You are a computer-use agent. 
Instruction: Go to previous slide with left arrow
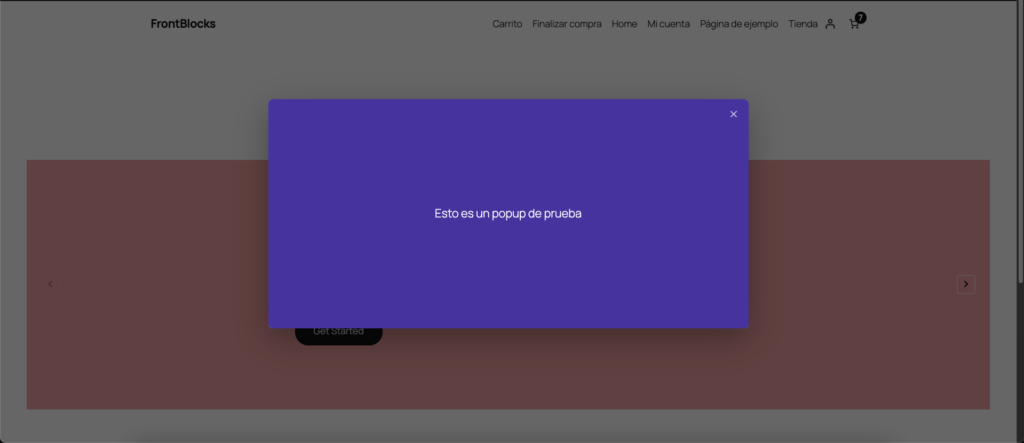coord(51,284)
